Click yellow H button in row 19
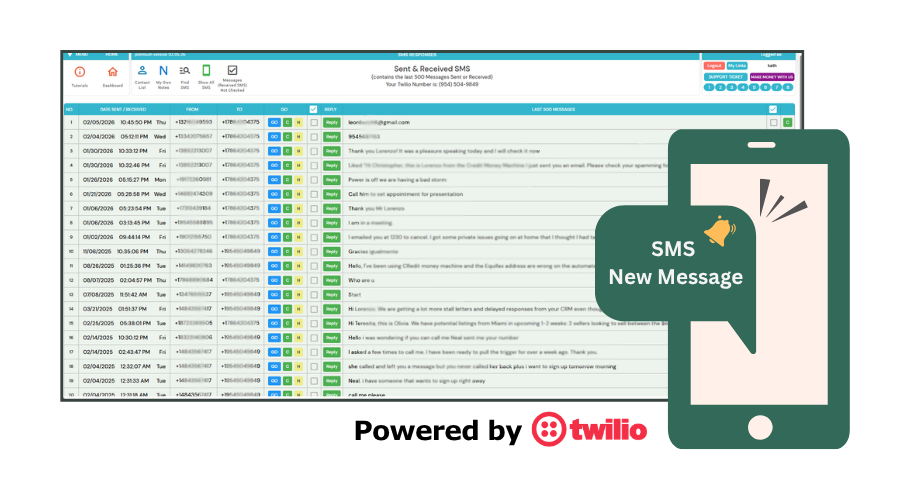 pos(298,381)
